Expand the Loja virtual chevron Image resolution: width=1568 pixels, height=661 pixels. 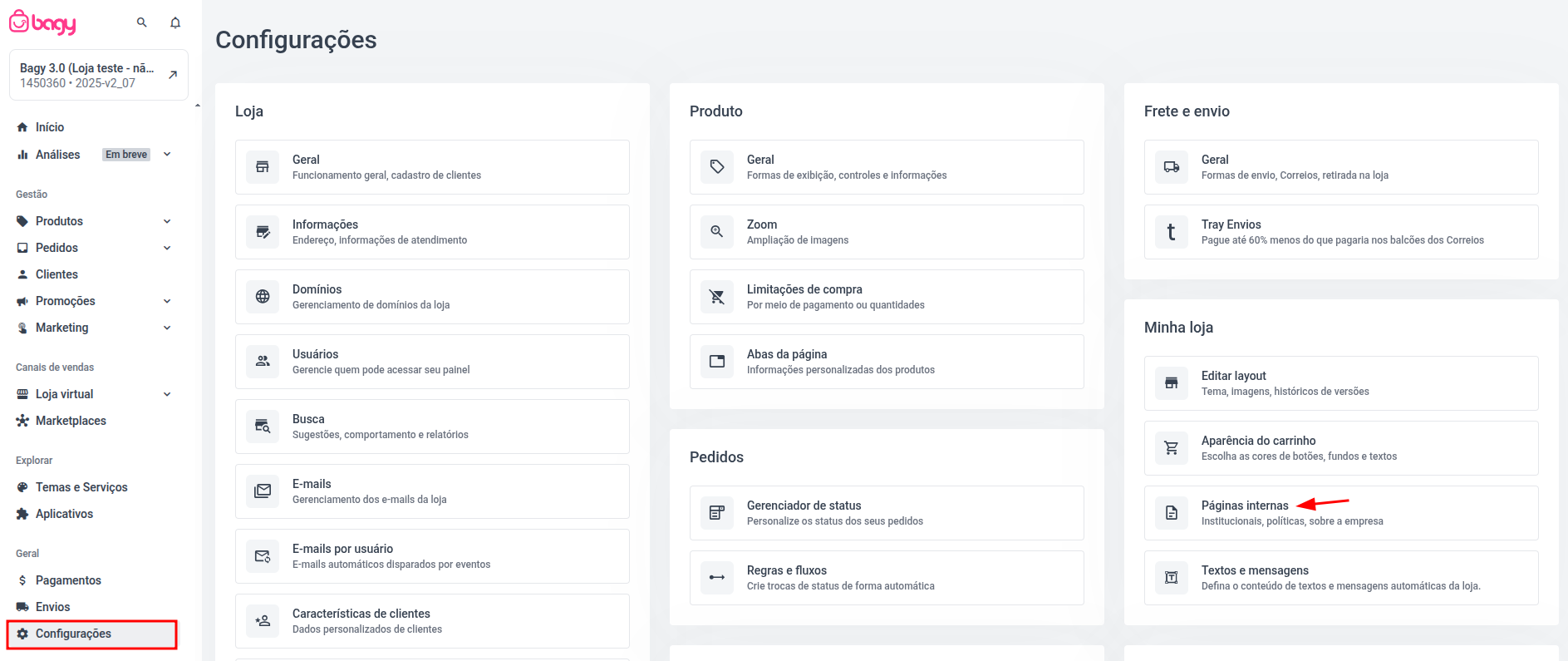167,394
